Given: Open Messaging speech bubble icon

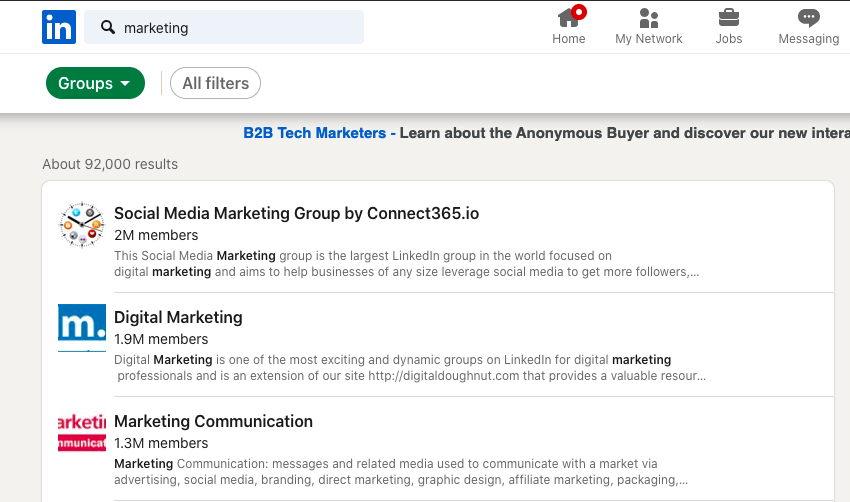Looking at the screenshot, I should [809, 17].
